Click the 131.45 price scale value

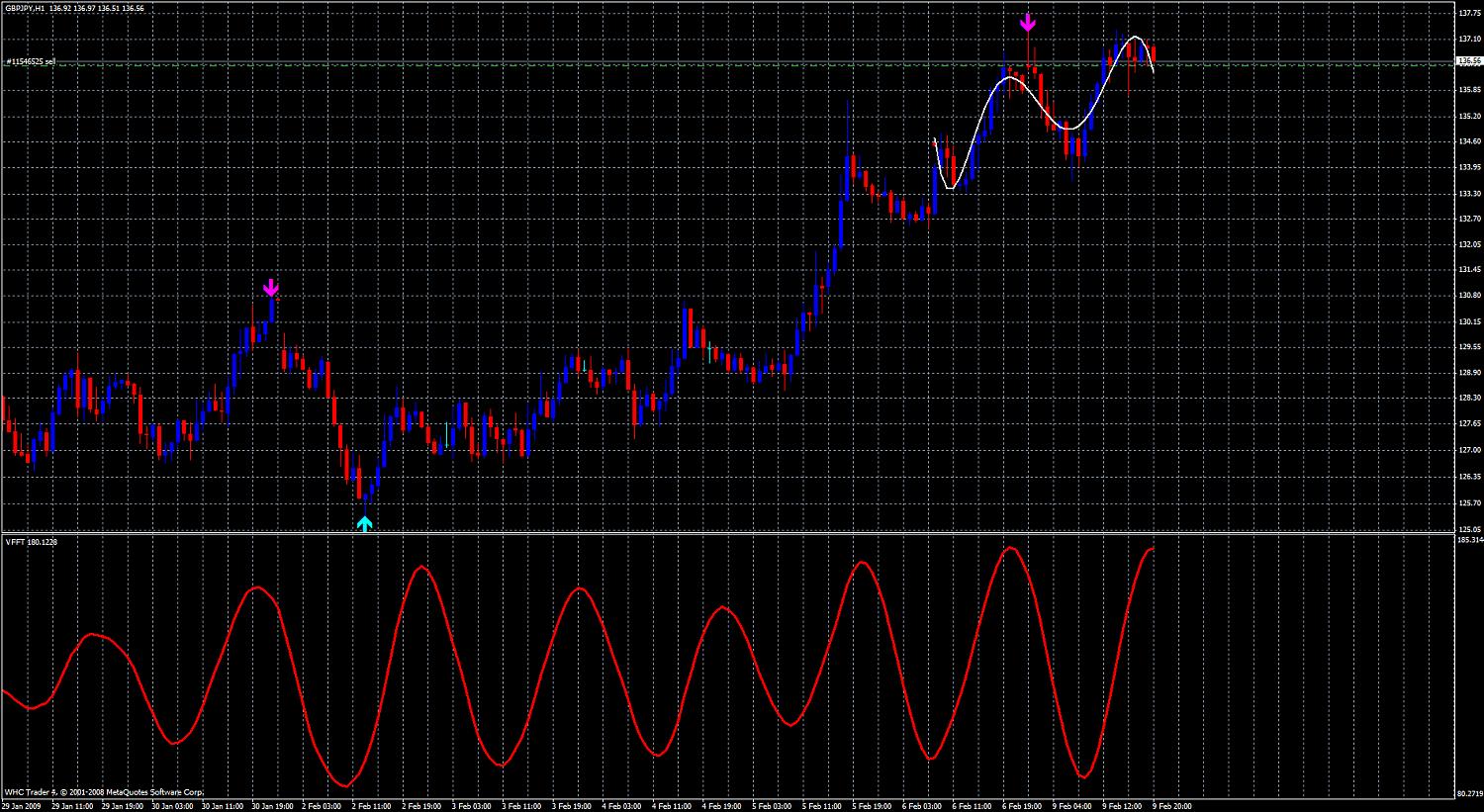pos(1469,270)
